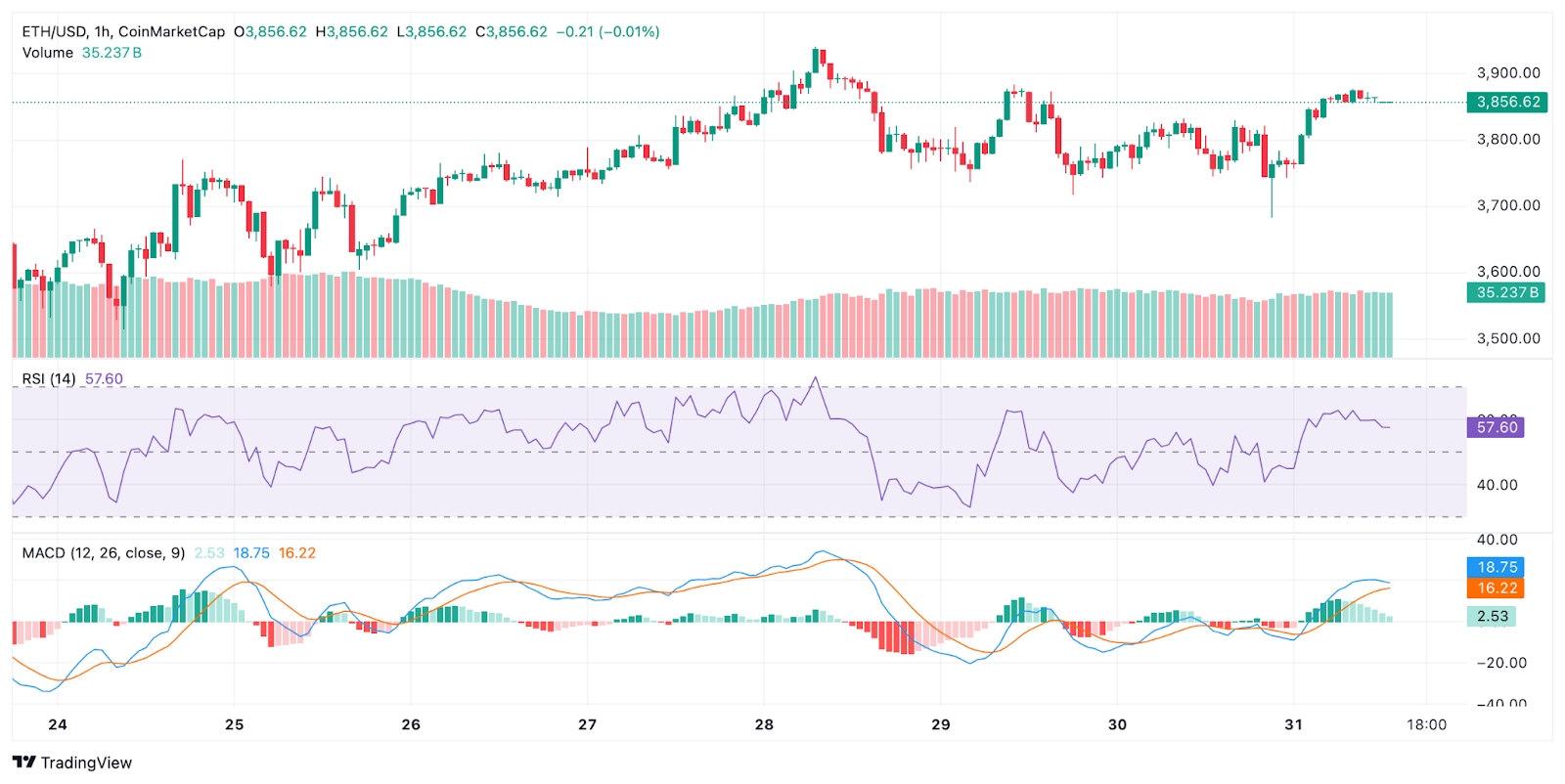Click date label 28 on the time axis

(x=764, y=724)
